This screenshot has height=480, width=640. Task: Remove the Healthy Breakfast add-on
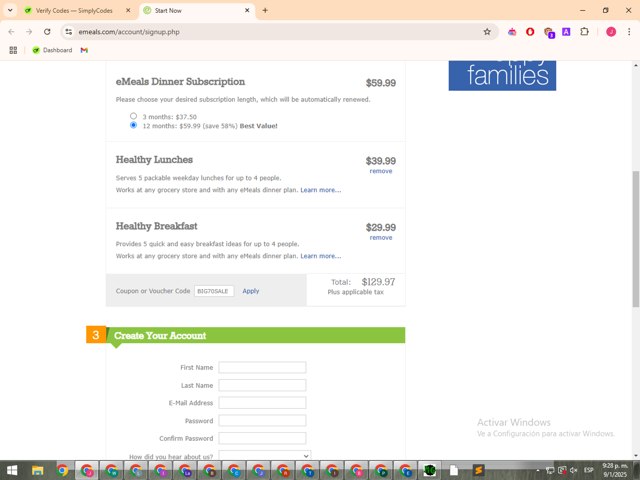click(x=381, y=238)
